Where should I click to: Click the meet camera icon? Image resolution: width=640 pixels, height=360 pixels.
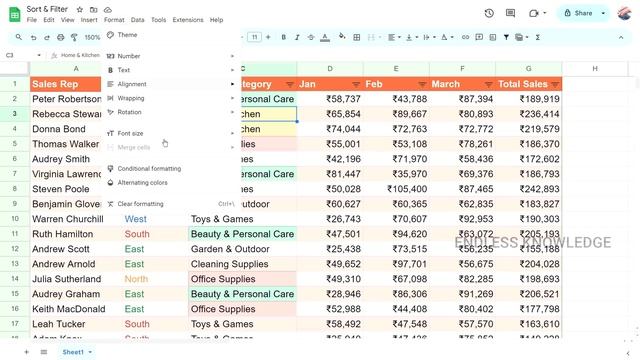click(534, 13)
